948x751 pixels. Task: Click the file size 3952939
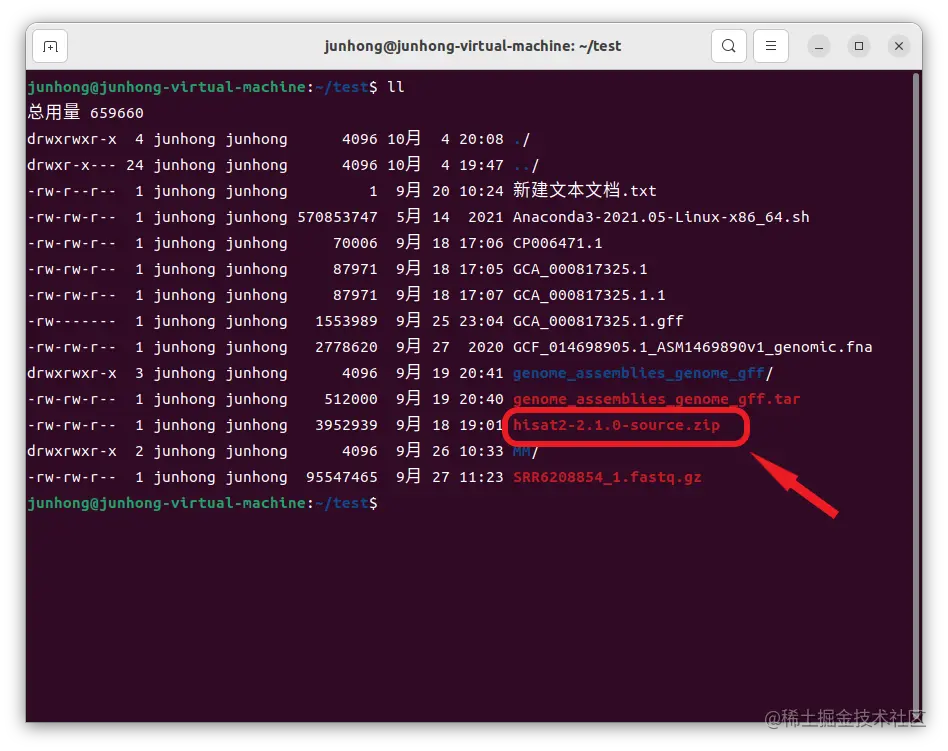(x=346, y=425)
